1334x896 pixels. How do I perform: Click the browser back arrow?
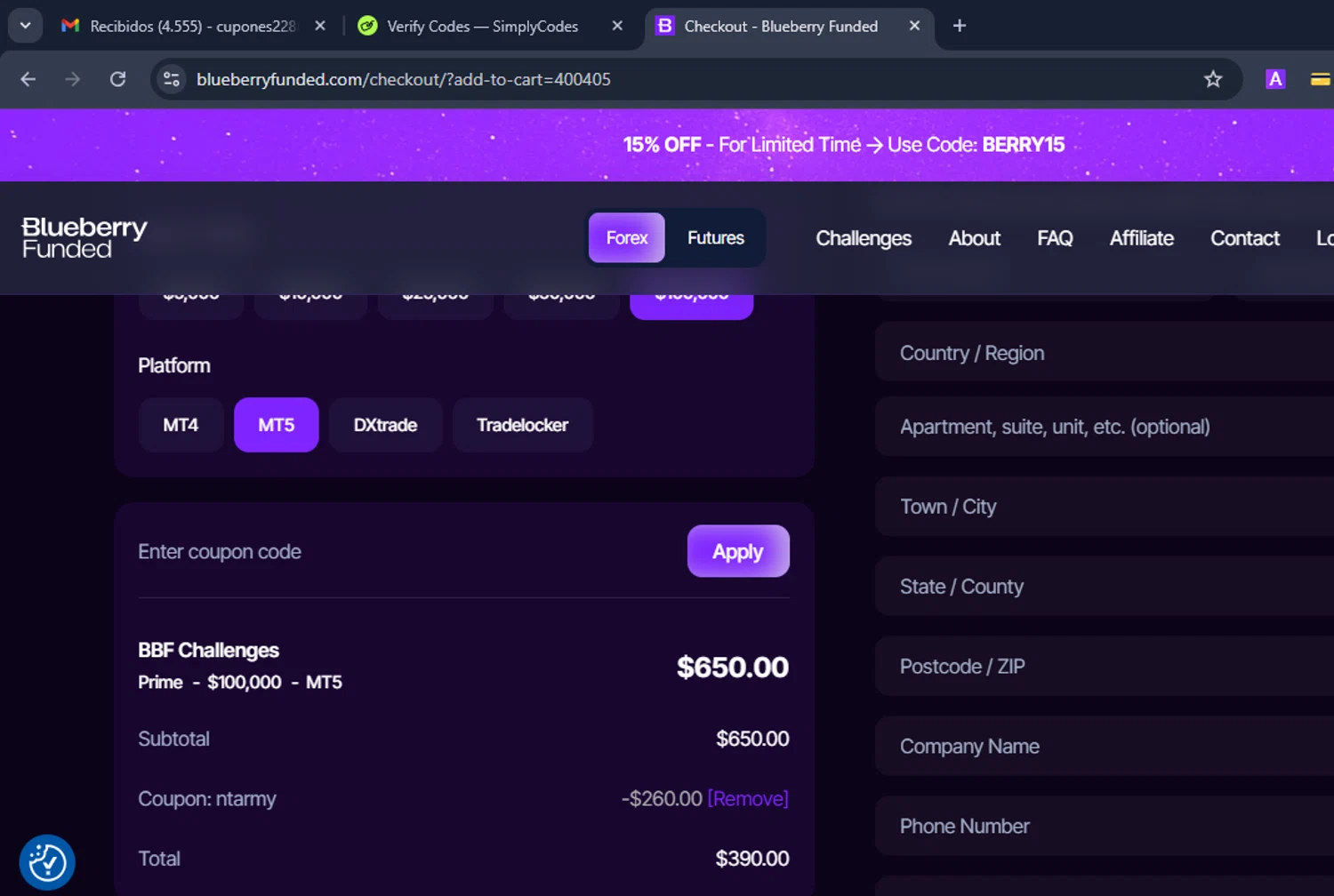pos(28,79)
